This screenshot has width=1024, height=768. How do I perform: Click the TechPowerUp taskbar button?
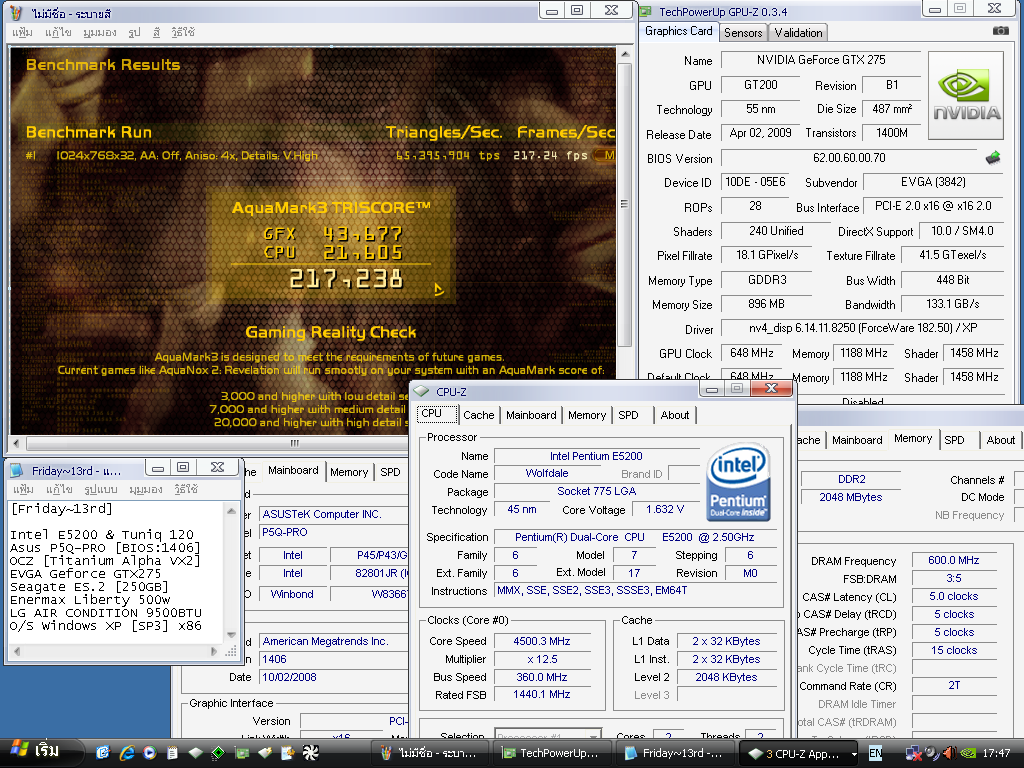(554, 753)
